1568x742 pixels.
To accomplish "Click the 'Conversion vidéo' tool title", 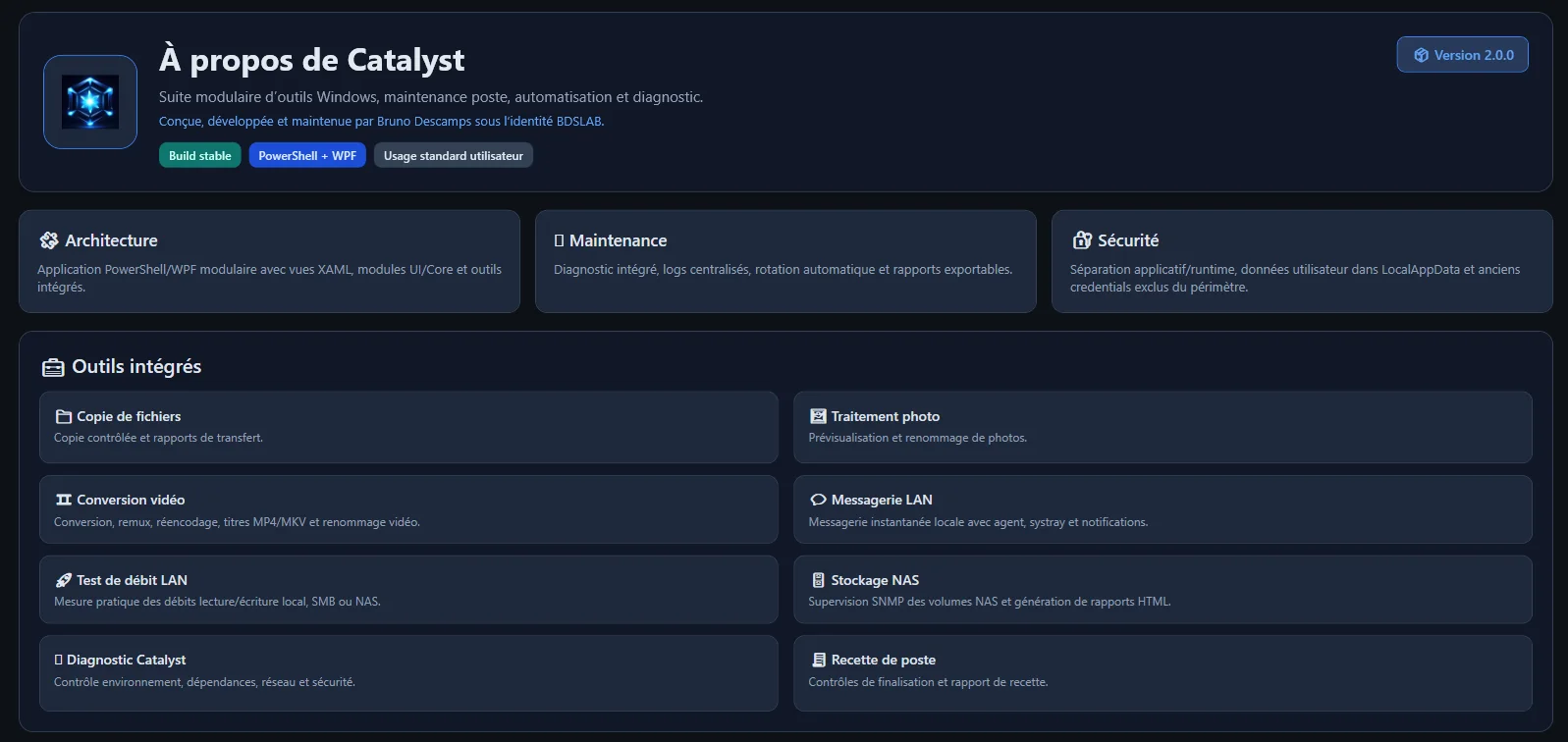I will 131,500.
